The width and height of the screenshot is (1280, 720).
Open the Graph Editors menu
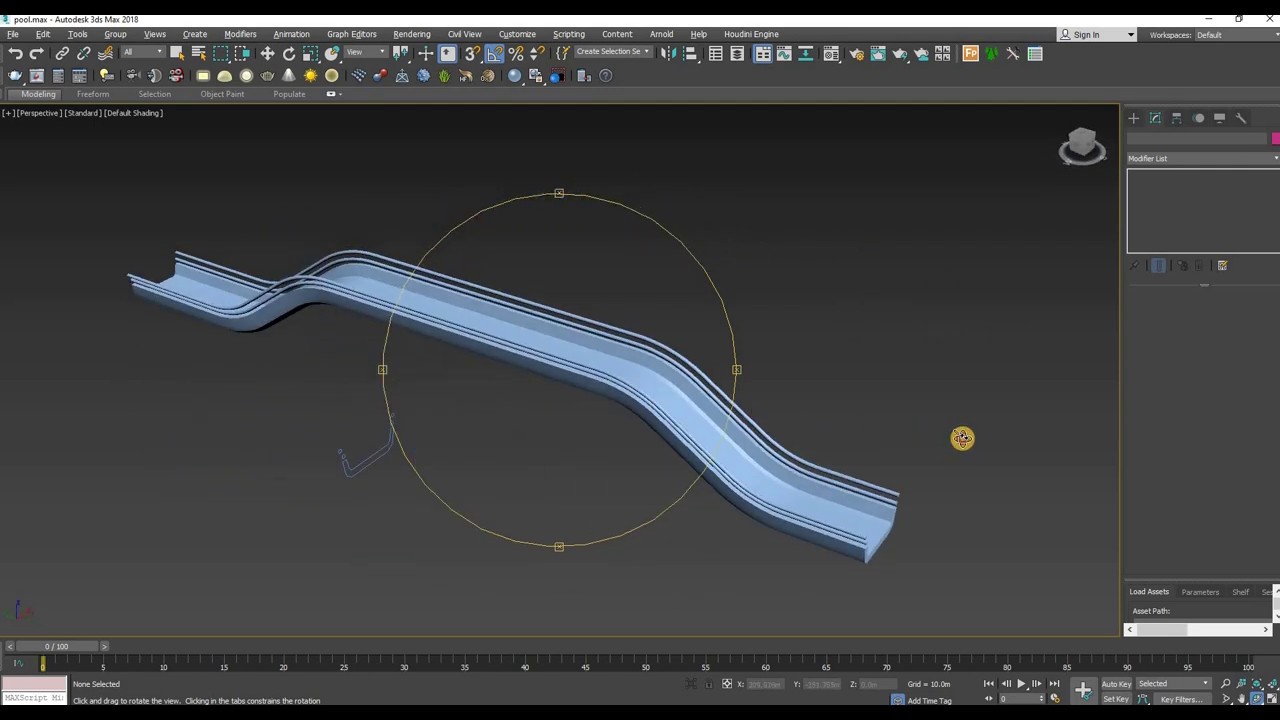[351, 34]
